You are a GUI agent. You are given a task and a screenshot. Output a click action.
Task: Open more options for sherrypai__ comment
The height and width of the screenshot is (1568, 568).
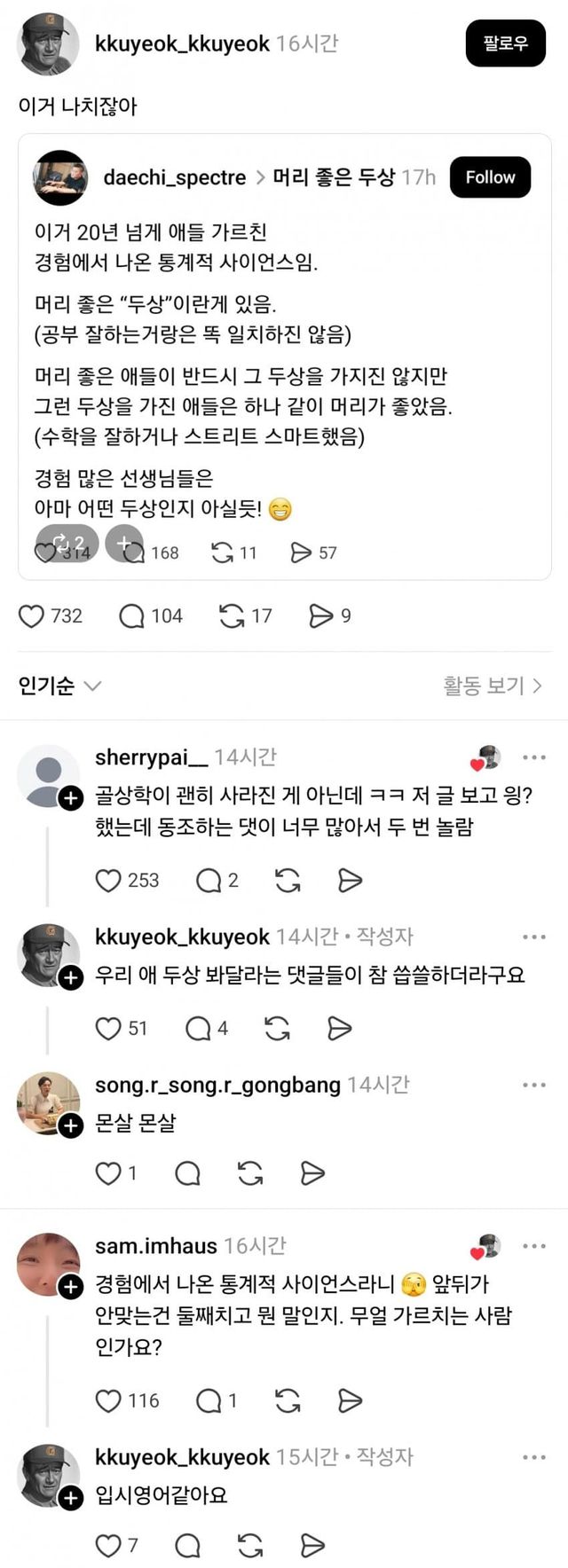click(x=534, y=757)
